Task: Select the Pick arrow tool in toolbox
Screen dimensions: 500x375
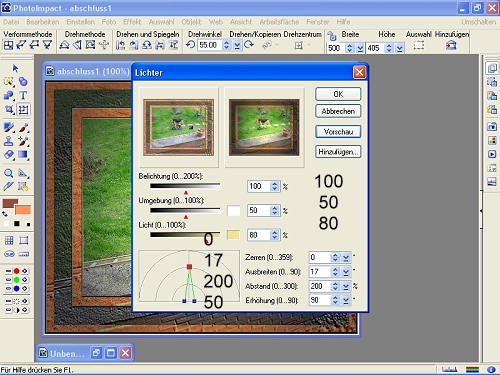Action: point(15,68)
